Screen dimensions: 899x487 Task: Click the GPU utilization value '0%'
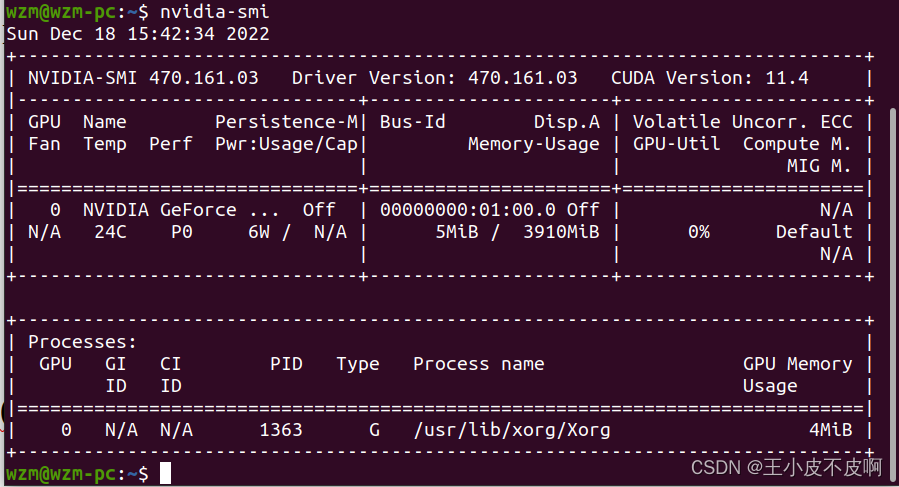tap(699, 232)
